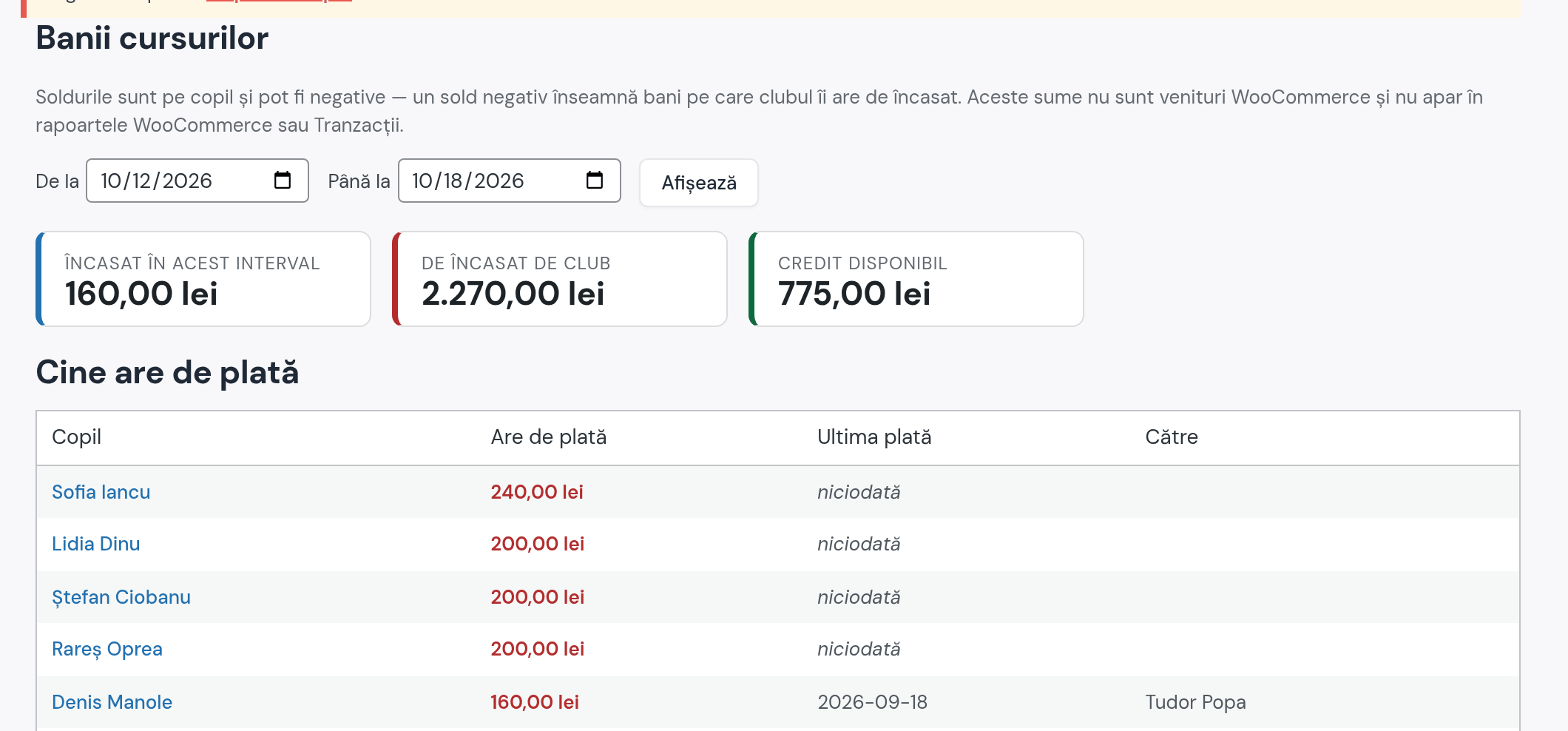Click the Către column header

click(x=1172, y=437)
